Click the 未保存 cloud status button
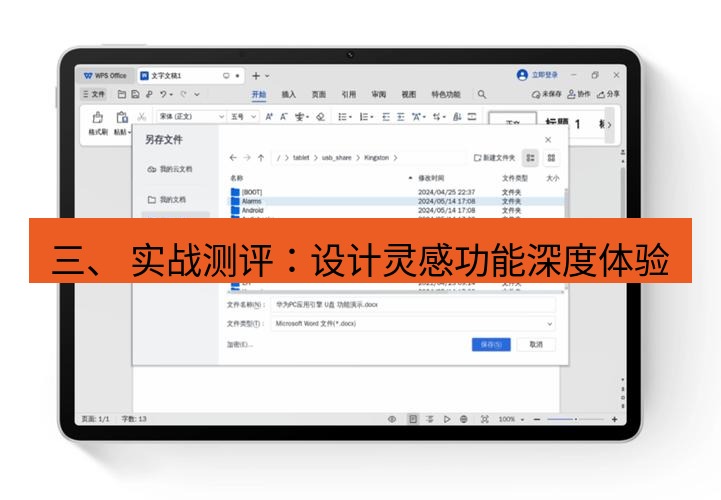The image size is (721, 500). [x=546, y=94]
